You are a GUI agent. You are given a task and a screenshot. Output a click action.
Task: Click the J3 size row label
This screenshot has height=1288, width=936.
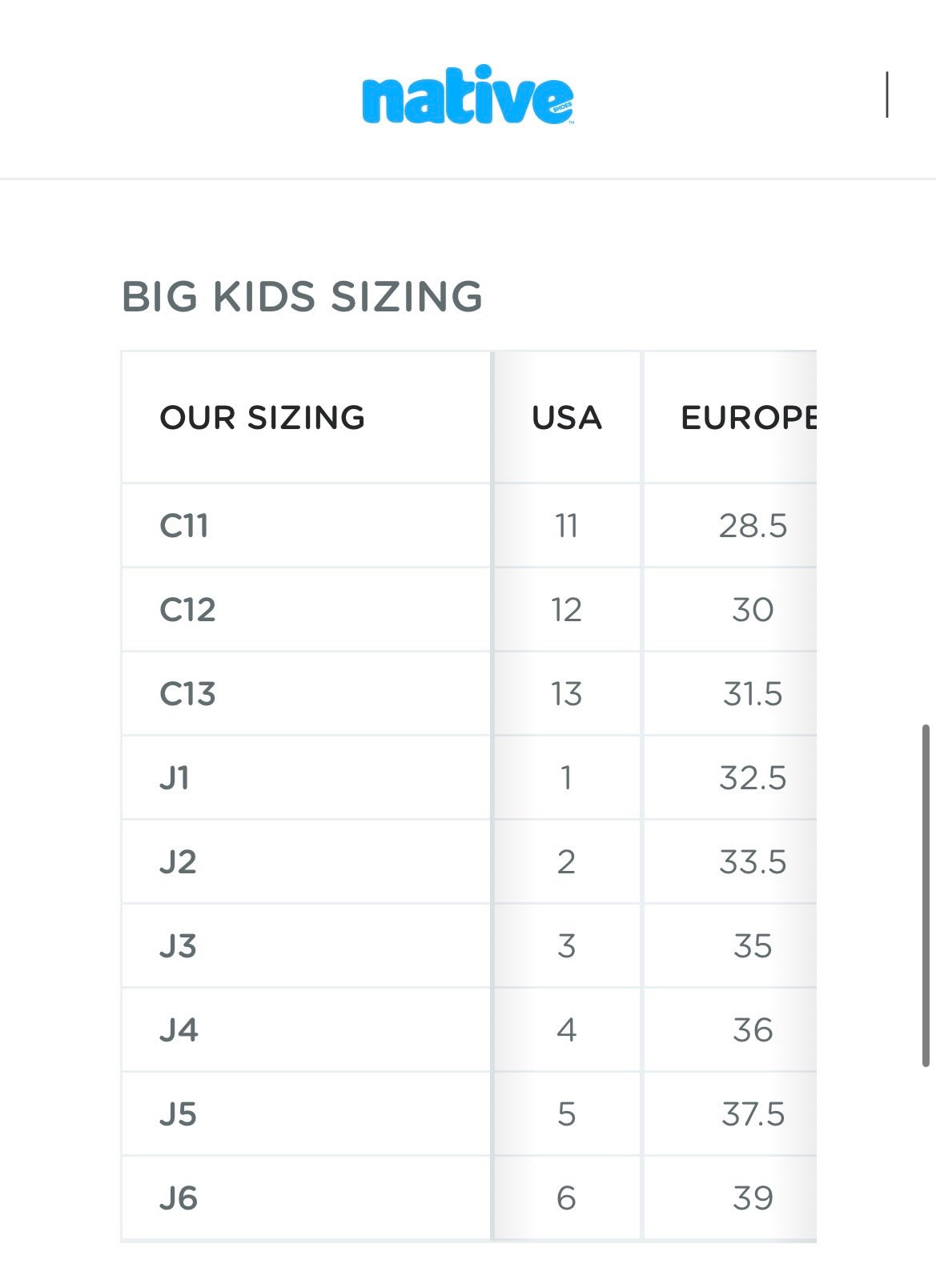pos(178,946)
